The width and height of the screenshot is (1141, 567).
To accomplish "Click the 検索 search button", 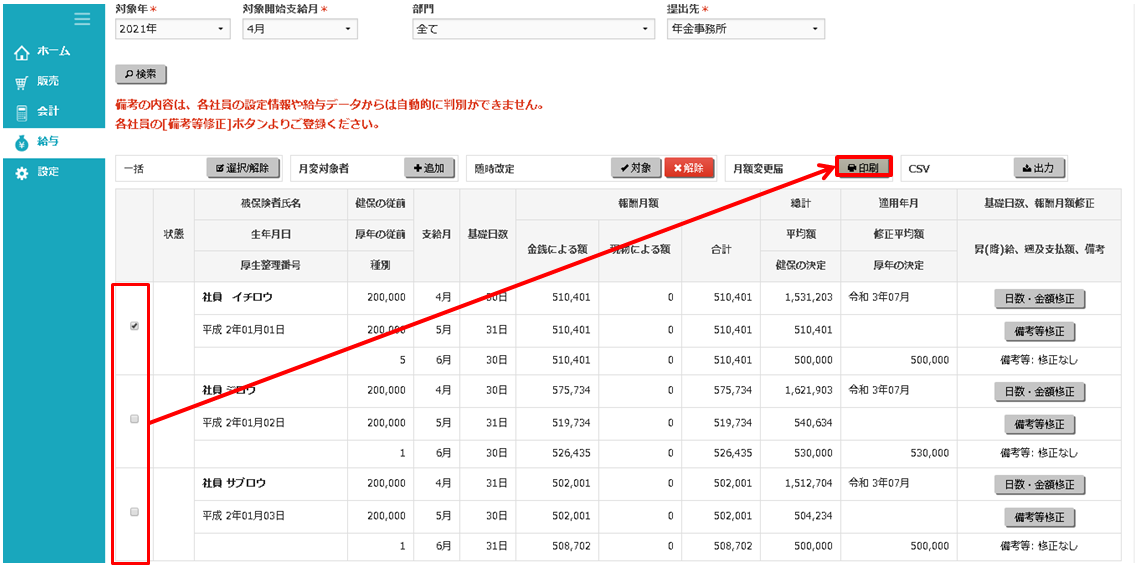I will coord(141,74).
